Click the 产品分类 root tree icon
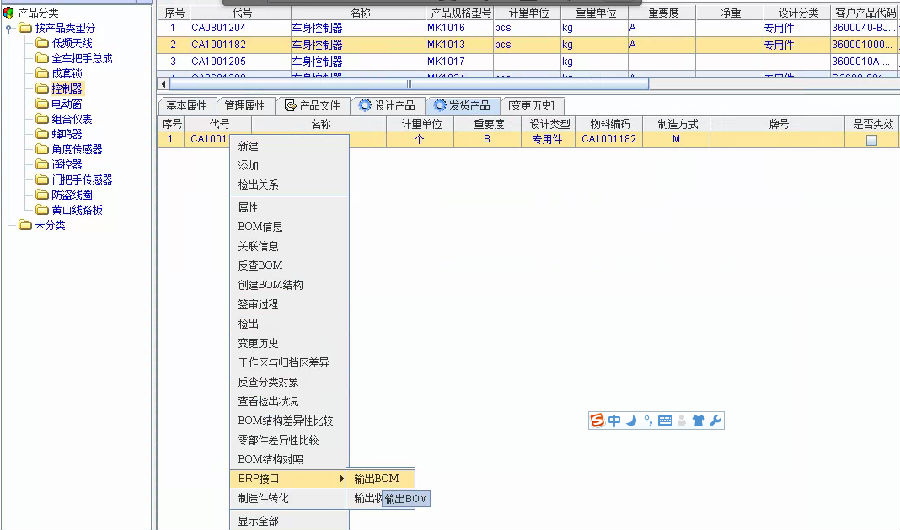 point(9,13)
